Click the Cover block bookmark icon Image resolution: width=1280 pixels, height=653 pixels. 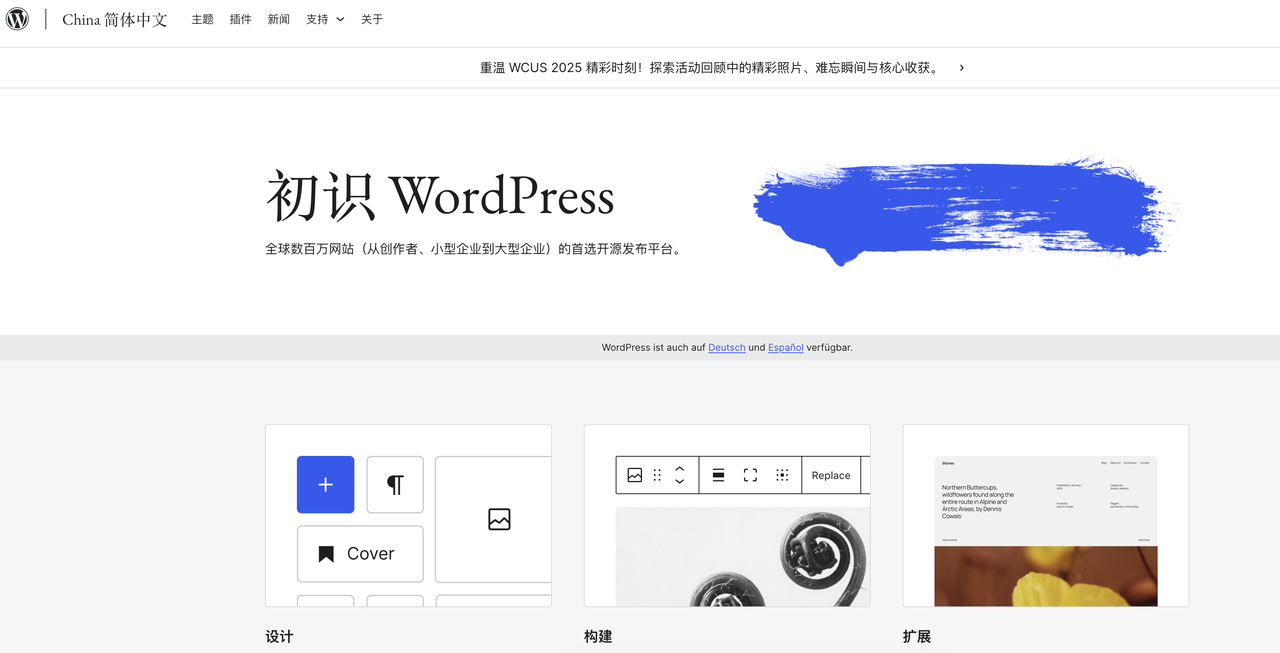pos(325,553)
